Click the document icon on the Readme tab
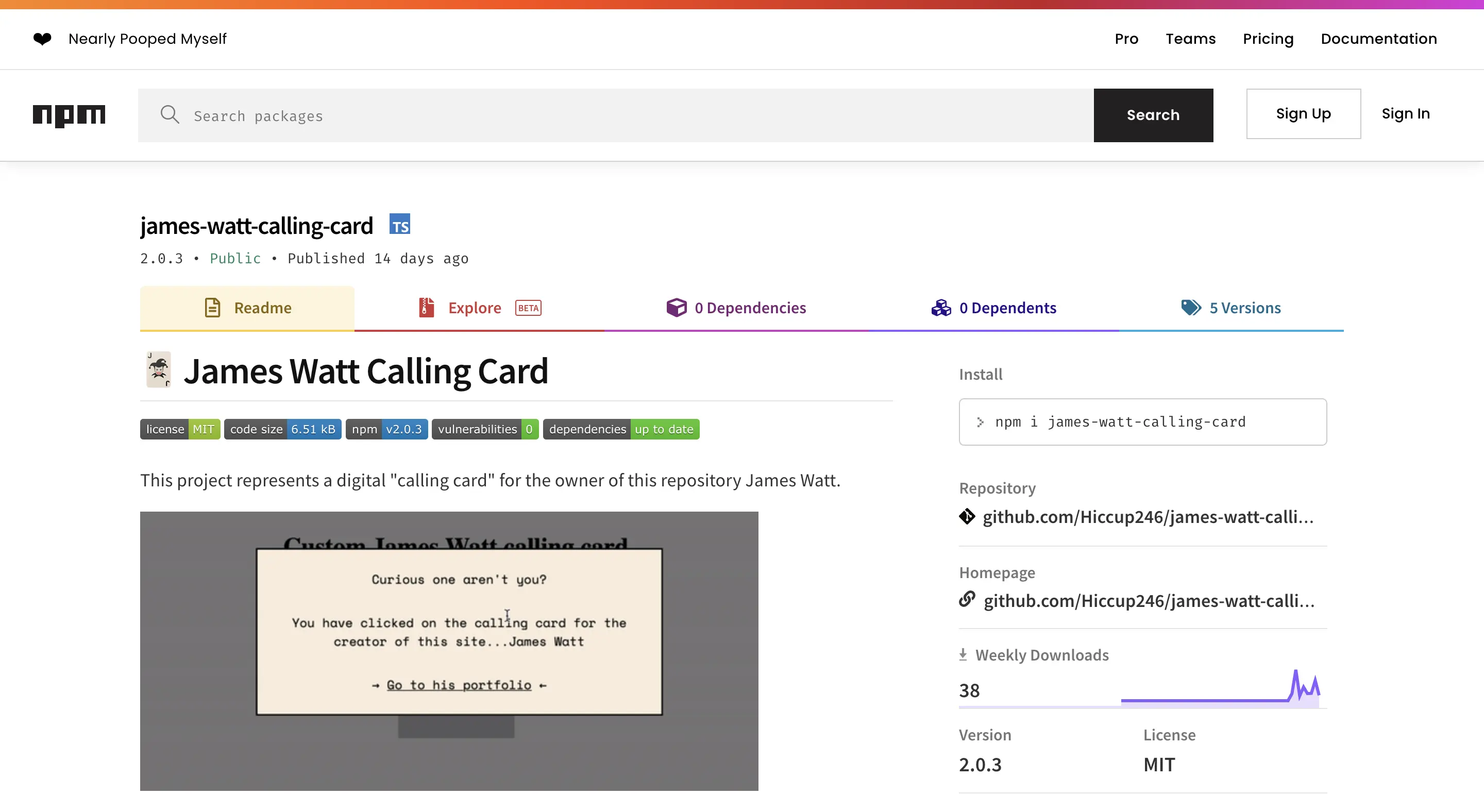The height and width of the screenshot is (812, 1484). pyautogui.click(x=213, y=308)
